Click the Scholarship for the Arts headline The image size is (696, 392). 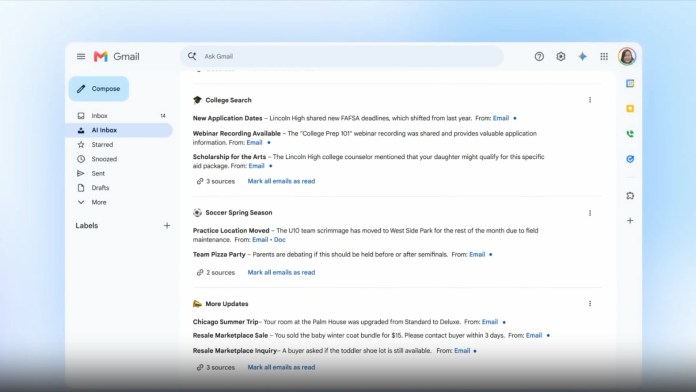tap(229, 157)
